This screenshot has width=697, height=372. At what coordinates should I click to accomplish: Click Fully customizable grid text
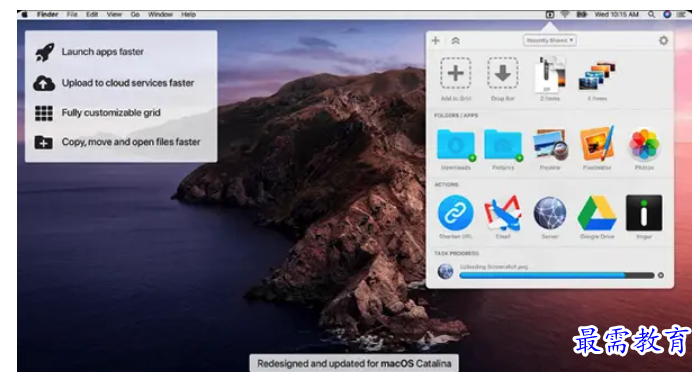tap(111, 113)
